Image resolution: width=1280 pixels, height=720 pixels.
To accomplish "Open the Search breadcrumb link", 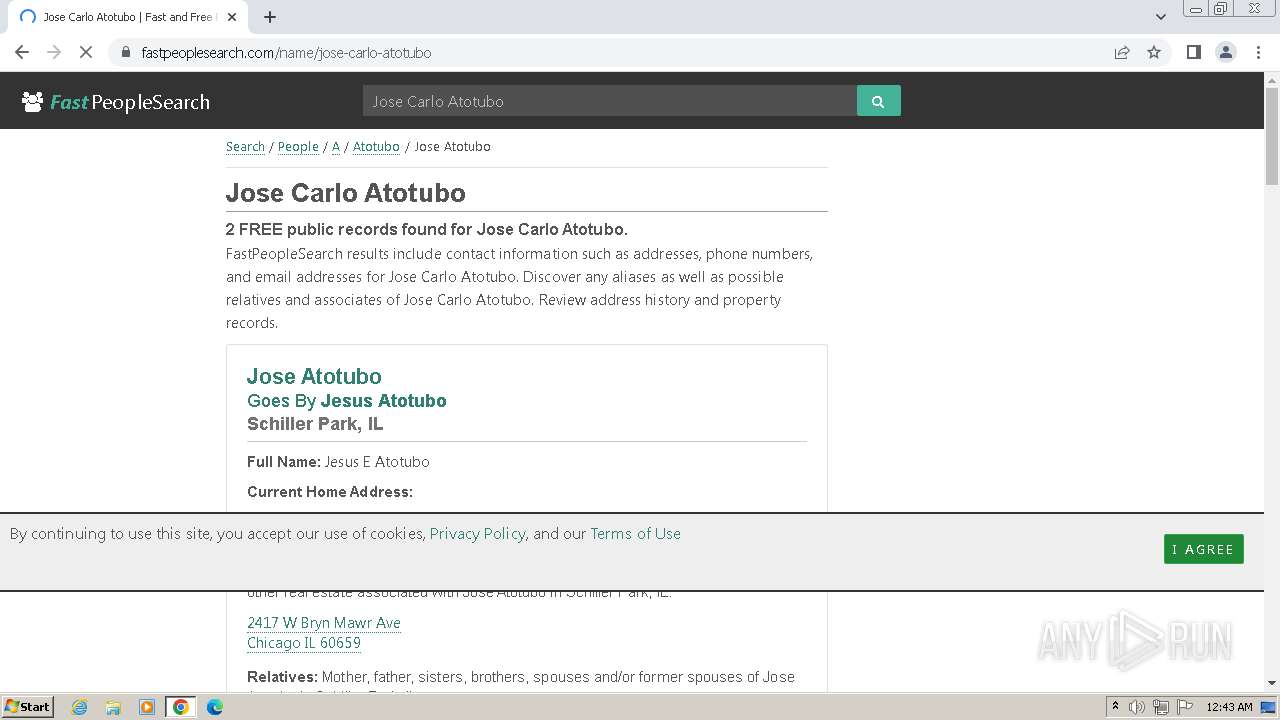I will tap(245, 146).
